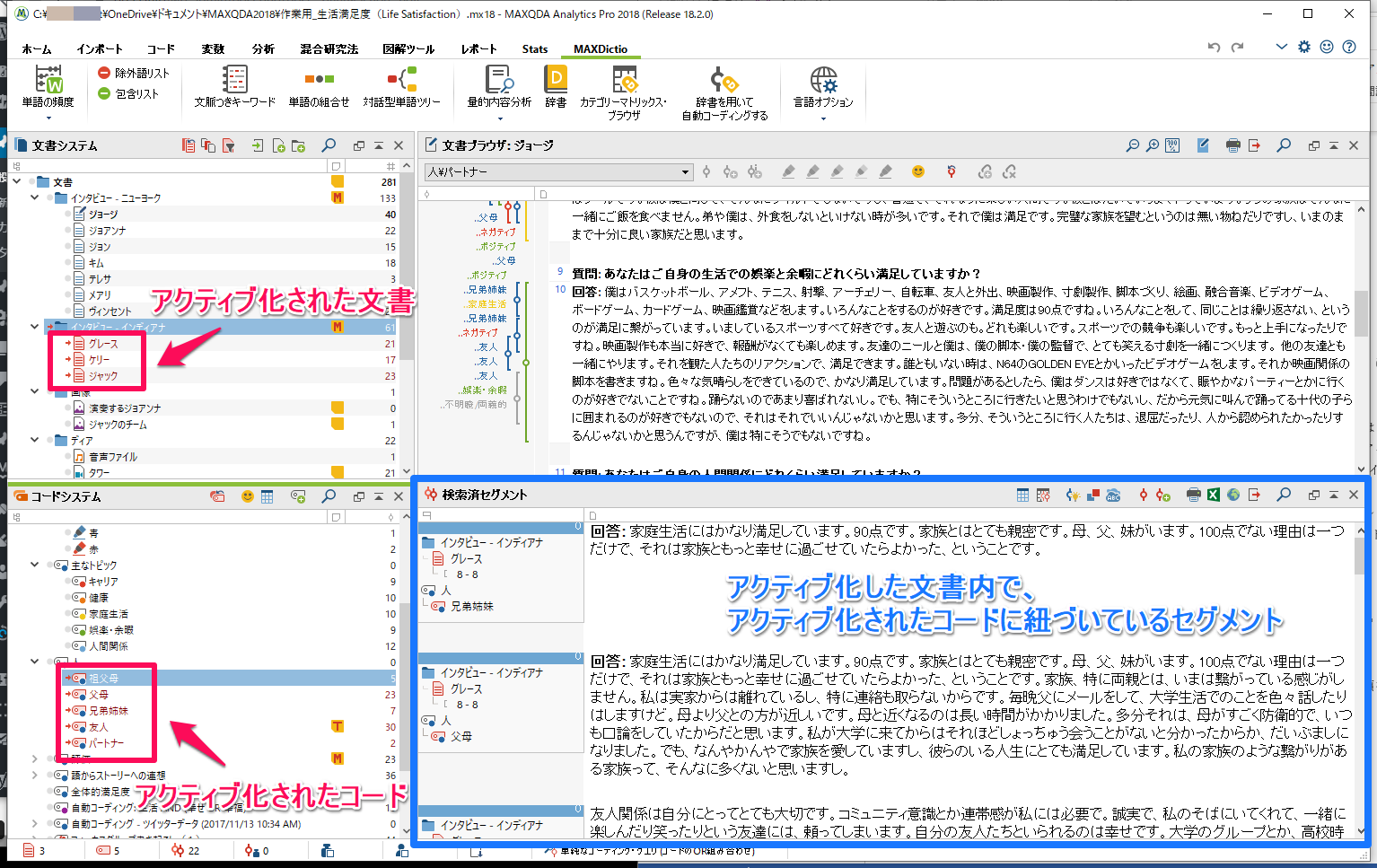Collapse the インタビュー - インディアナ group
The image size is (1377, 868).
tap(34, 327)
